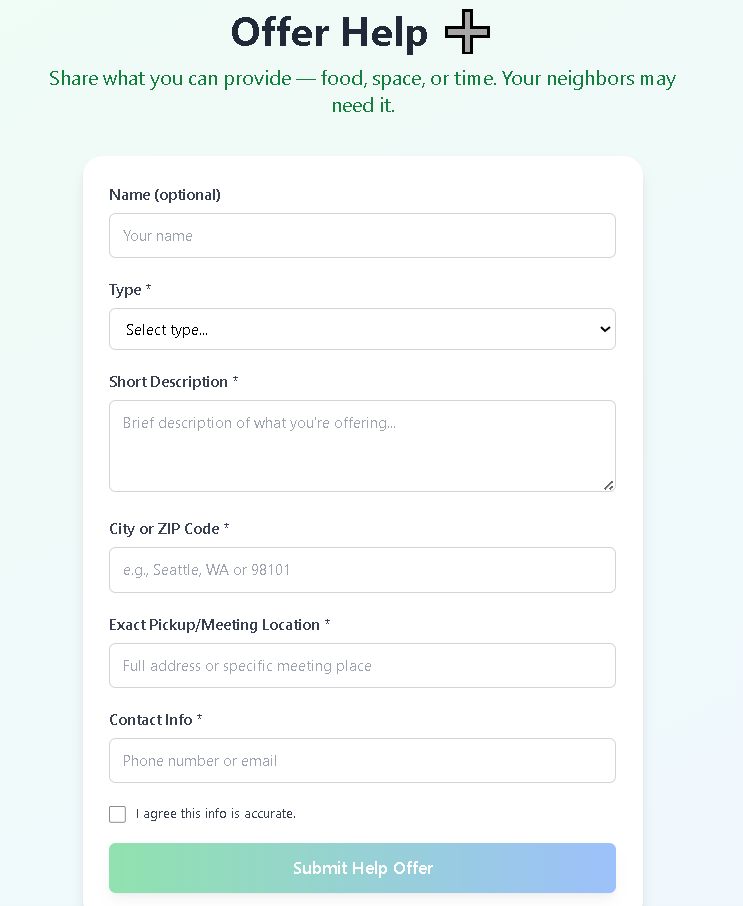743x906 pixels.
Task: Click the 'Short Description *' label
Action: [173, 382]
